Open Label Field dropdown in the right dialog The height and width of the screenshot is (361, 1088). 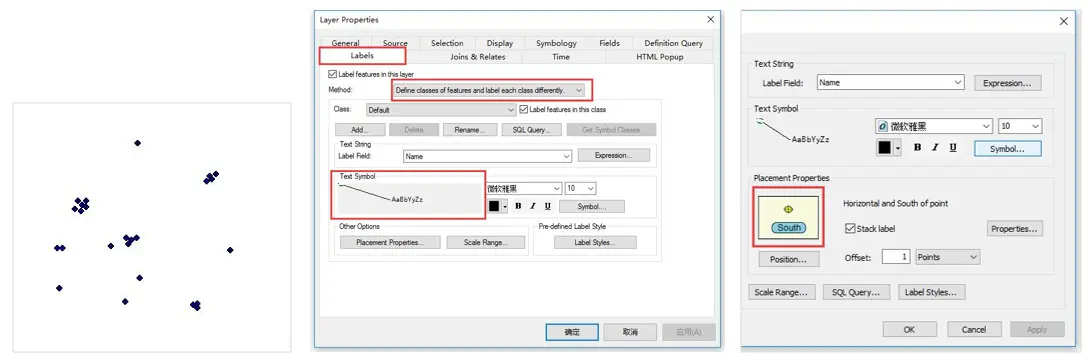coord(890,82)
